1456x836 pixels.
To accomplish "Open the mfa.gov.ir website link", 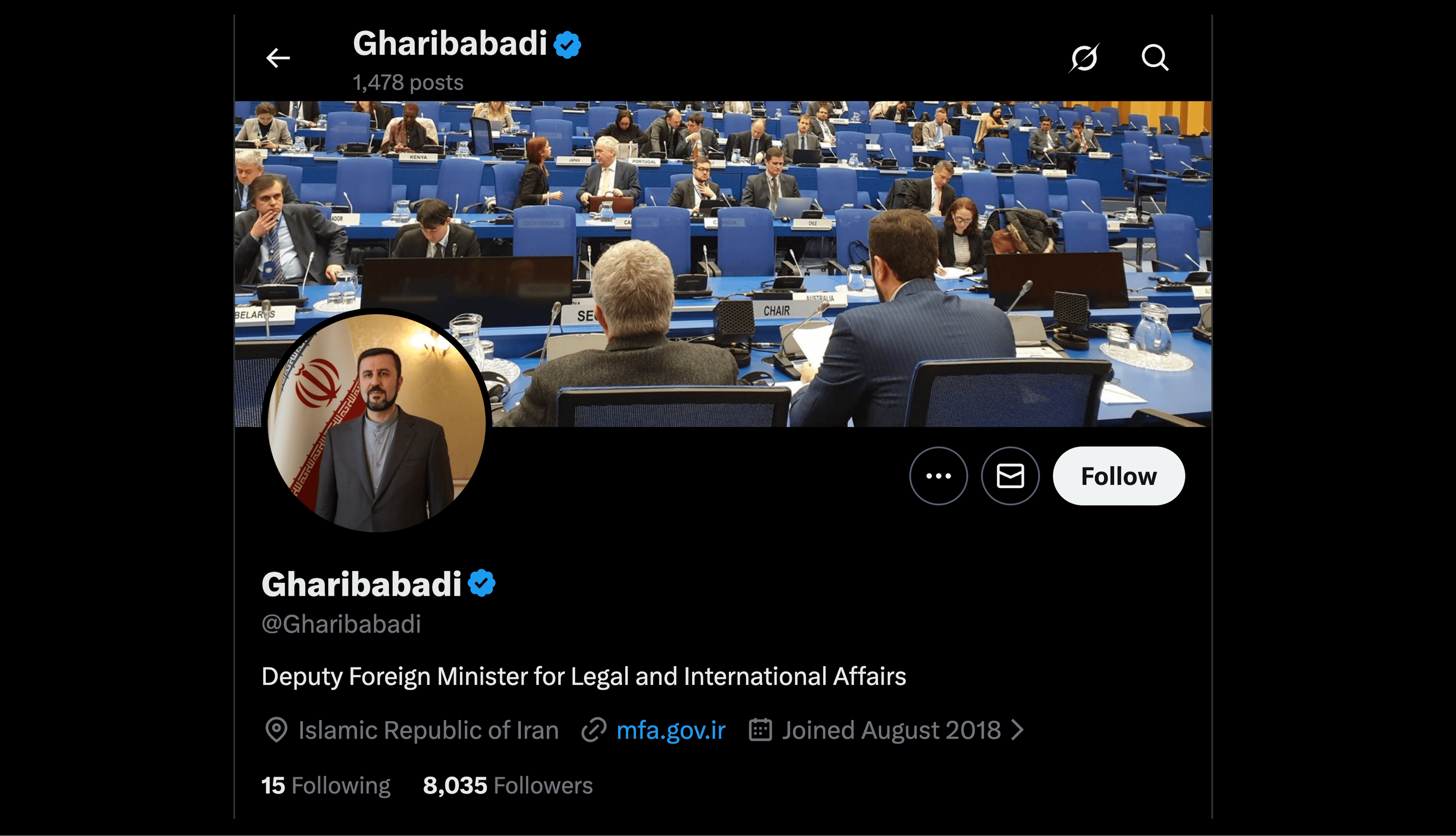I will (671, 730).
